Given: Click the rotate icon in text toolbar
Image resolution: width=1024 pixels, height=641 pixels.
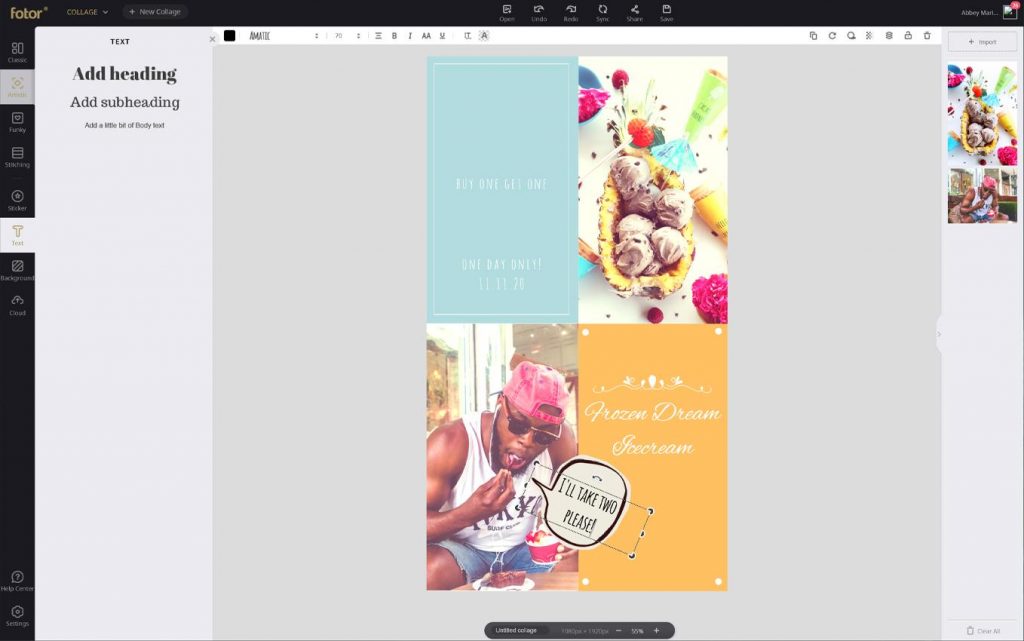Looking at the screenshot, I should coord(832,36).
